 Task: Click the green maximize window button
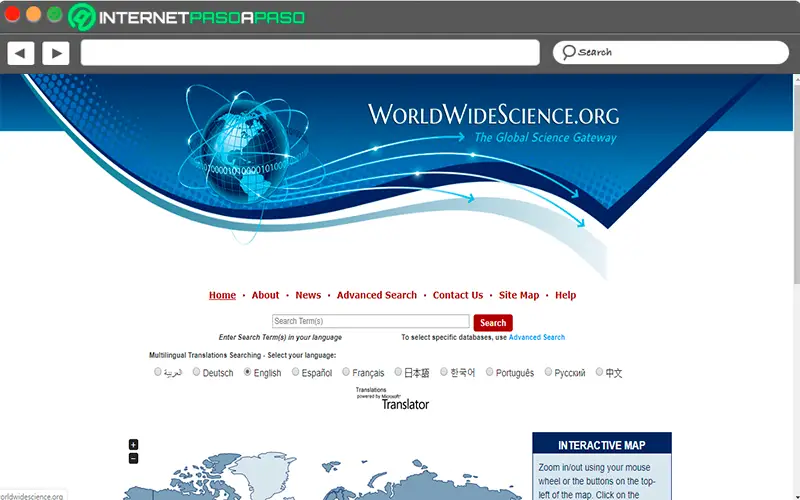(55, 14)
